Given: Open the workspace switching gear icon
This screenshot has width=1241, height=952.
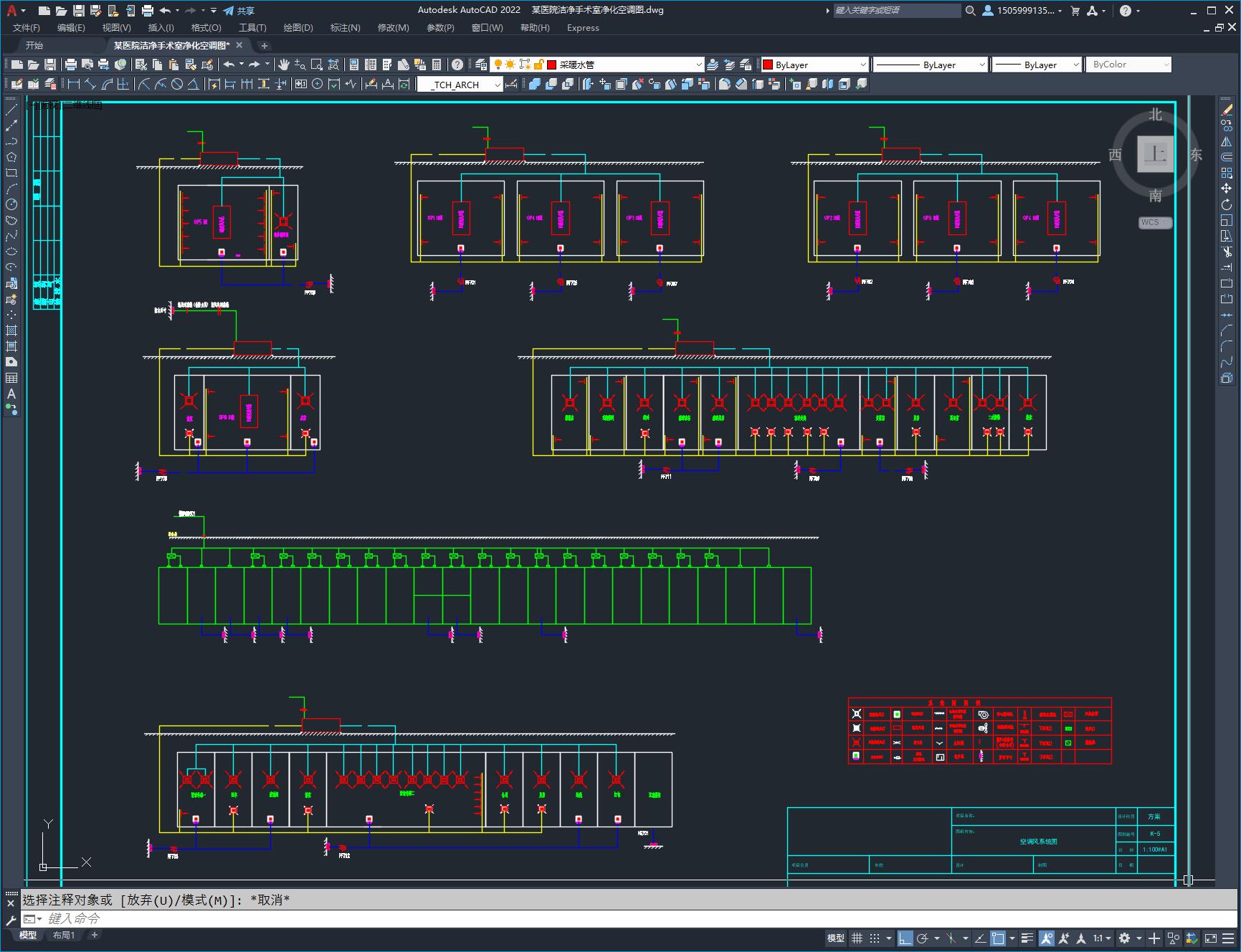Looking at the screenshot, I should point(1125,938).
